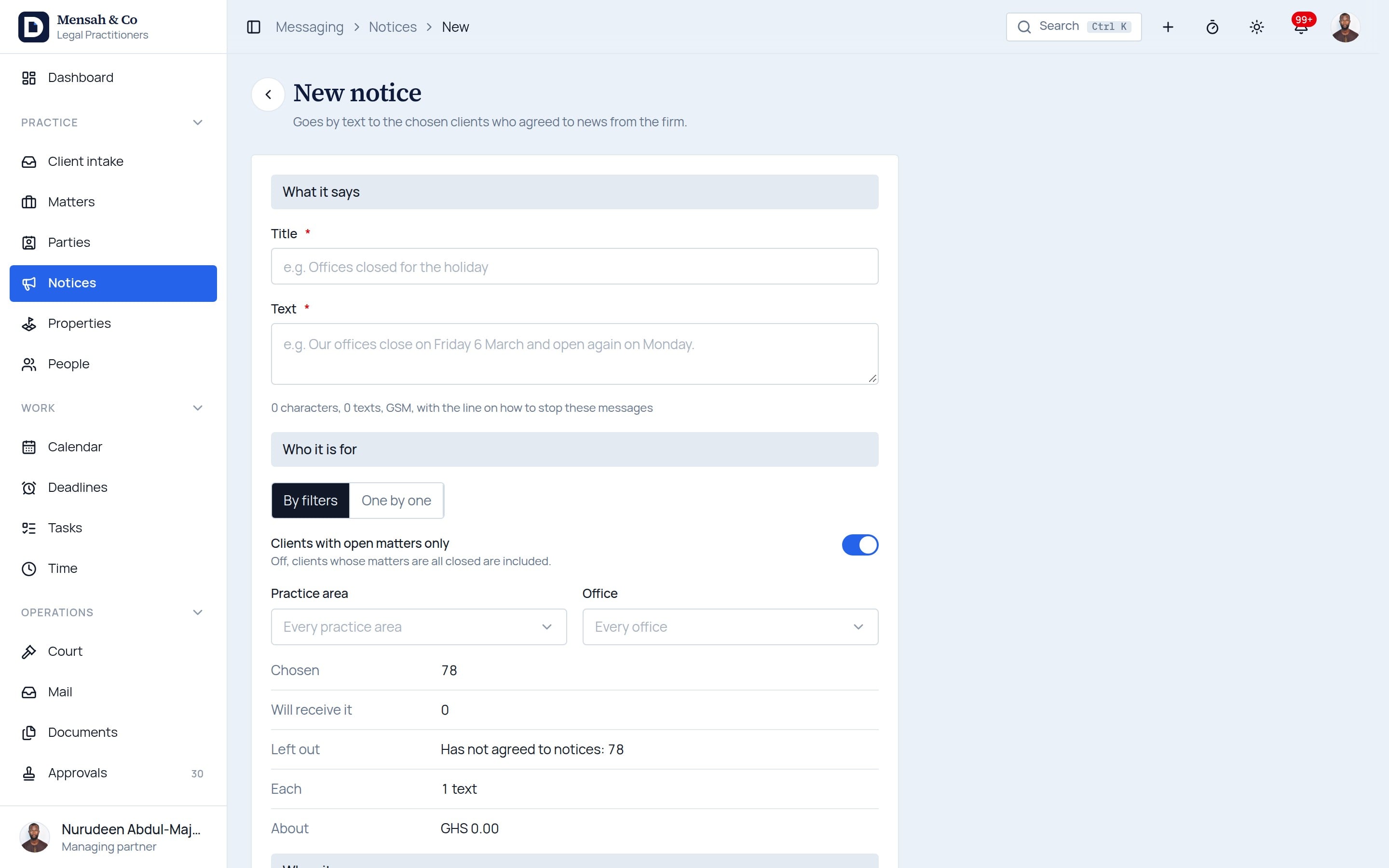
Task: Open Time in the sidebar
Action: click(x=113, y=569)
